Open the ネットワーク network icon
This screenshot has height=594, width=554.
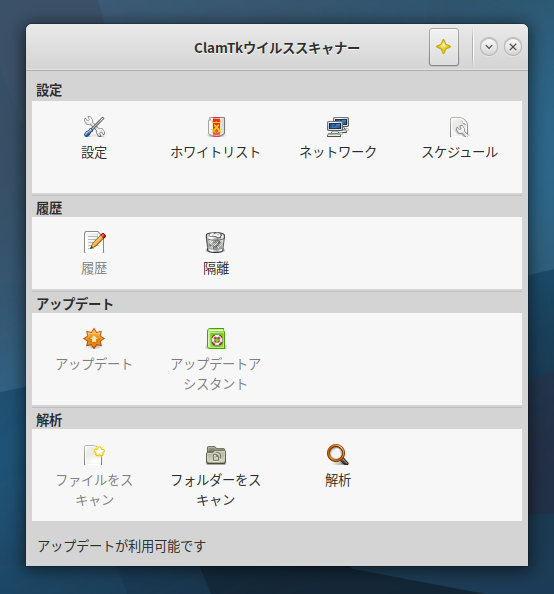pyautogui.click(x=338, y=127)
